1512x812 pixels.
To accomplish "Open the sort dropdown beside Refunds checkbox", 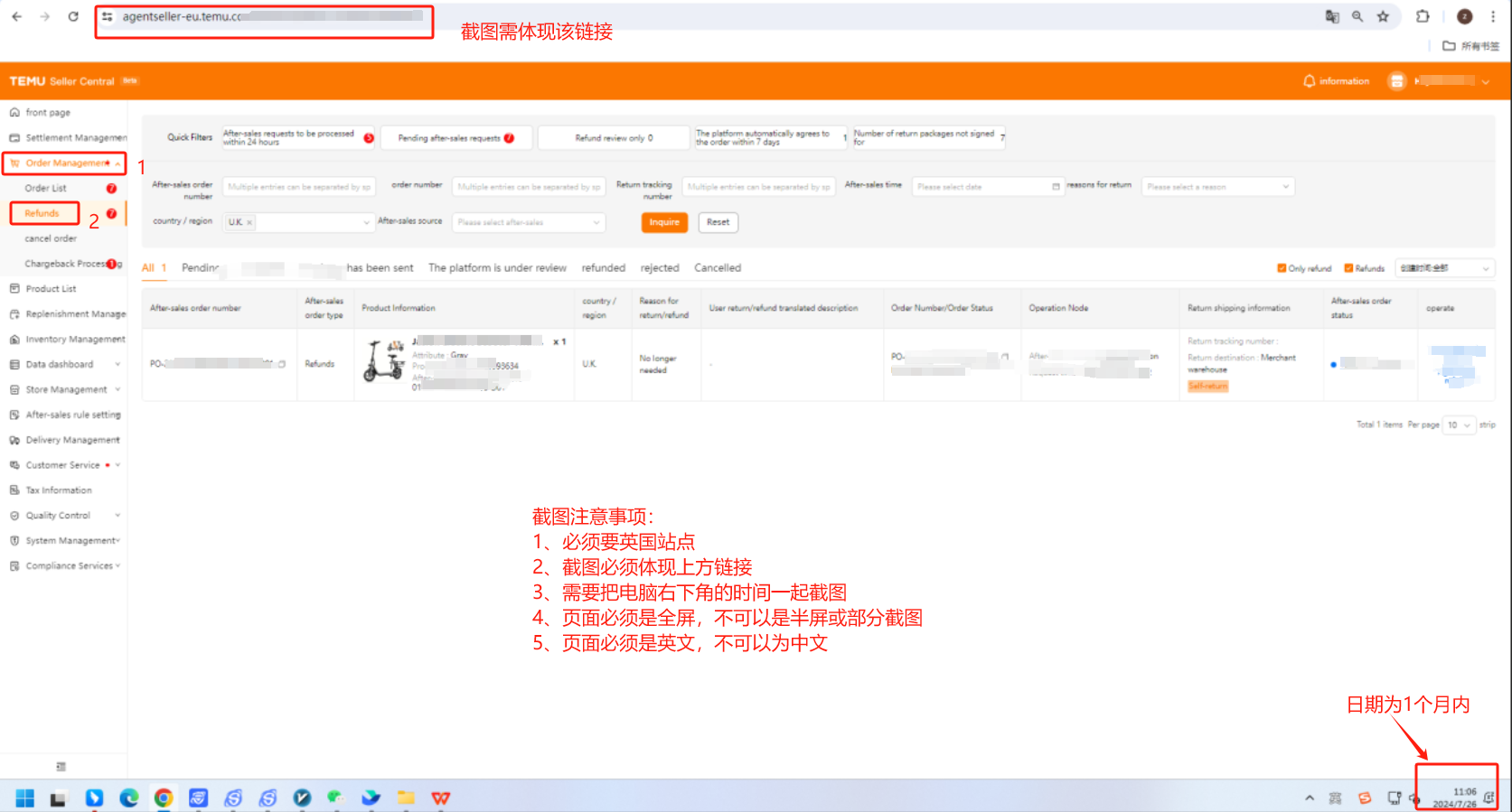I will (1443, 268).
